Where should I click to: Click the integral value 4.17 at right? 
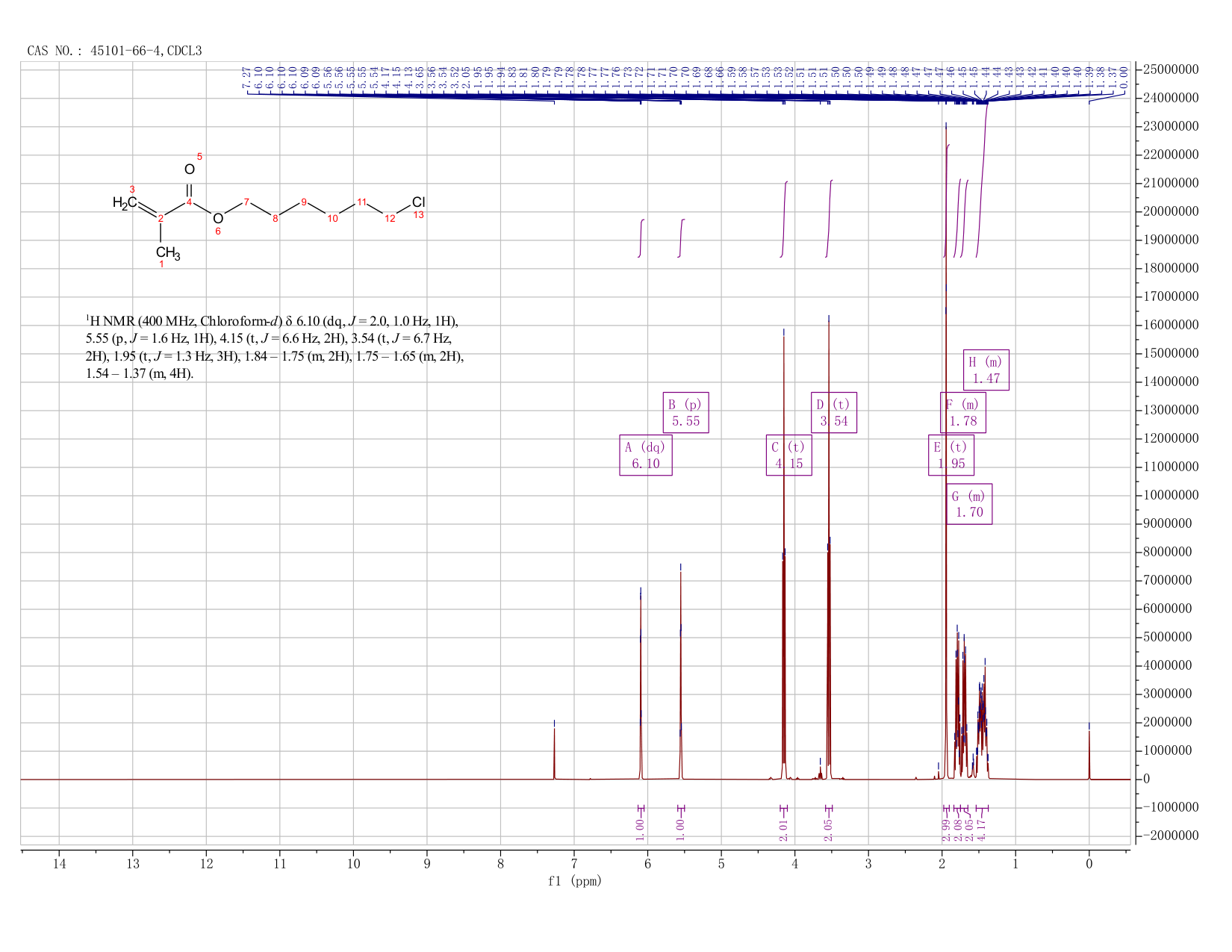point(983,829)
